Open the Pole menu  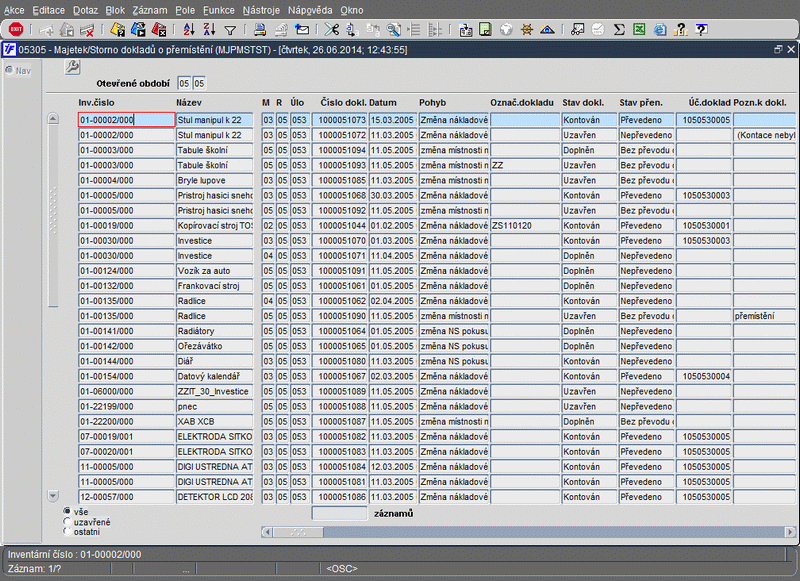(x=185, y=10)
